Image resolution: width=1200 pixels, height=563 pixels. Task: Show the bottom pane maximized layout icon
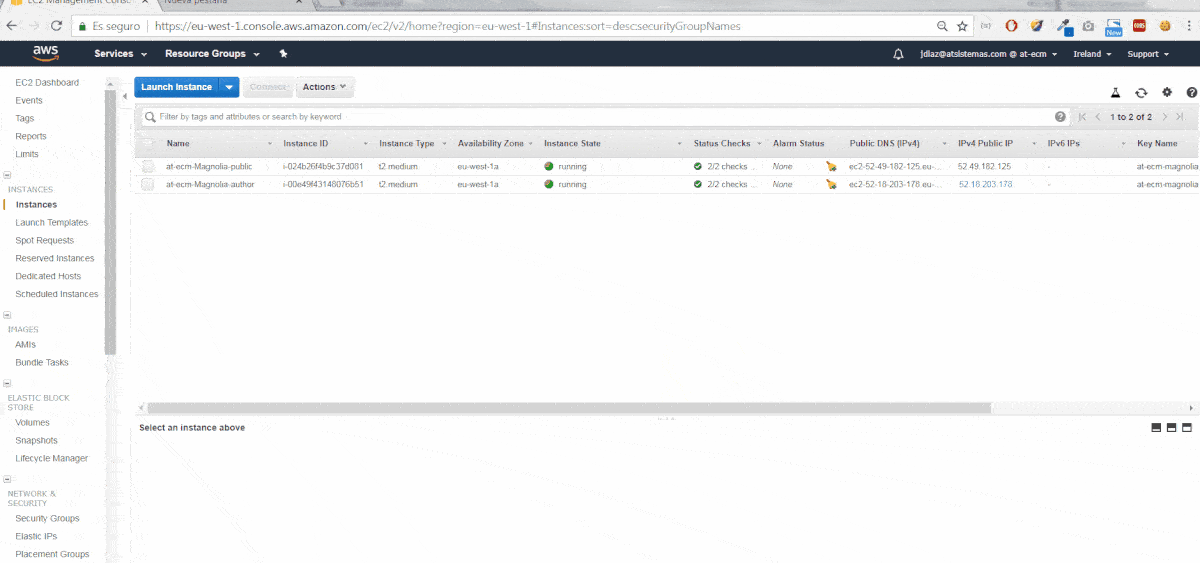point(1187,428)
